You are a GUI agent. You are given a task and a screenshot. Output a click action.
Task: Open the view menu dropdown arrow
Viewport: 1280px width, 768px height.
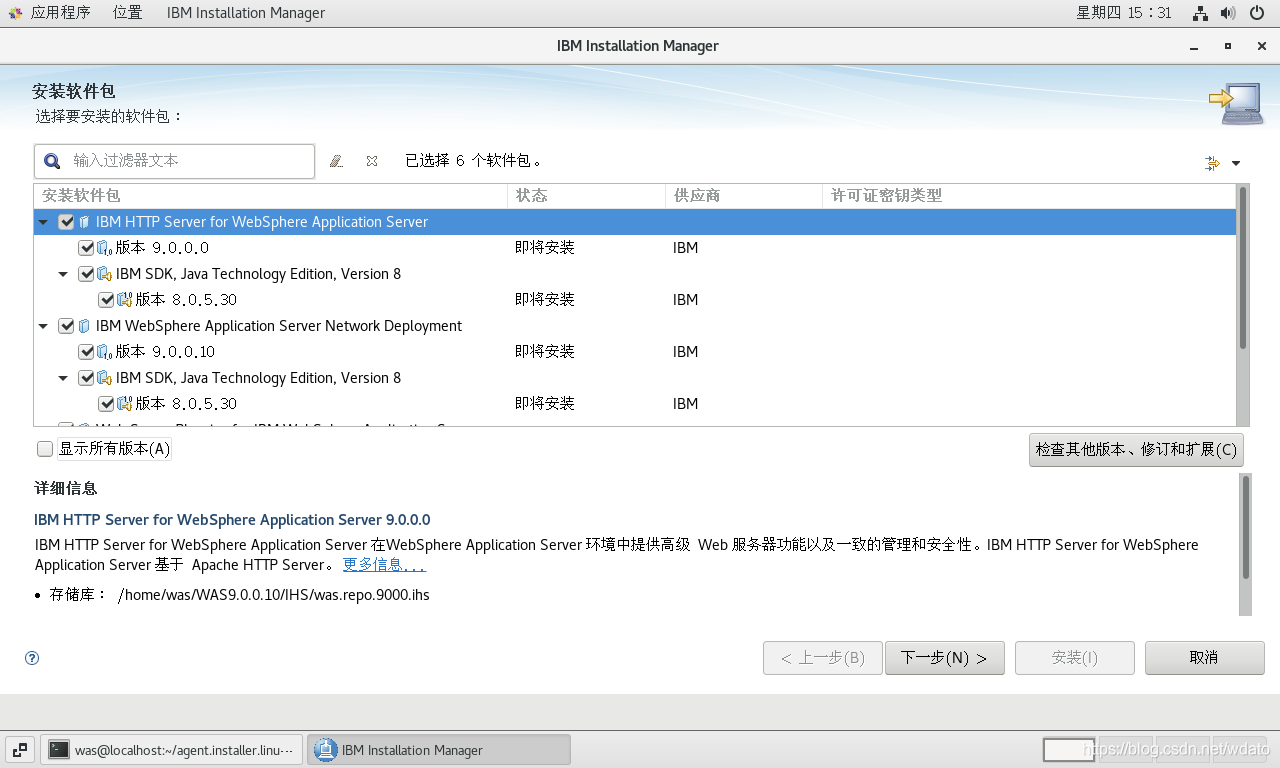pos(1236,164)
